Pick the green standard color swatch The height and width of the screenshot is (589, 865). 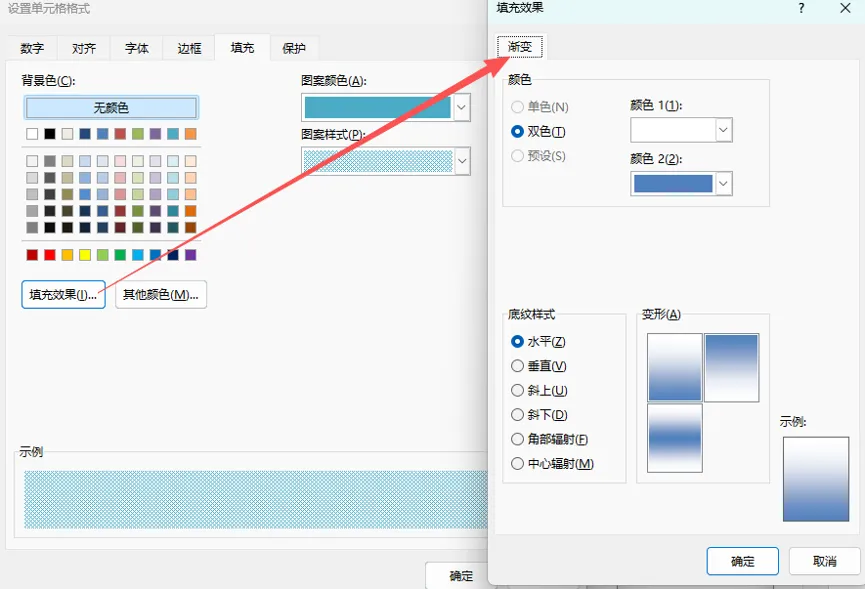120,255
